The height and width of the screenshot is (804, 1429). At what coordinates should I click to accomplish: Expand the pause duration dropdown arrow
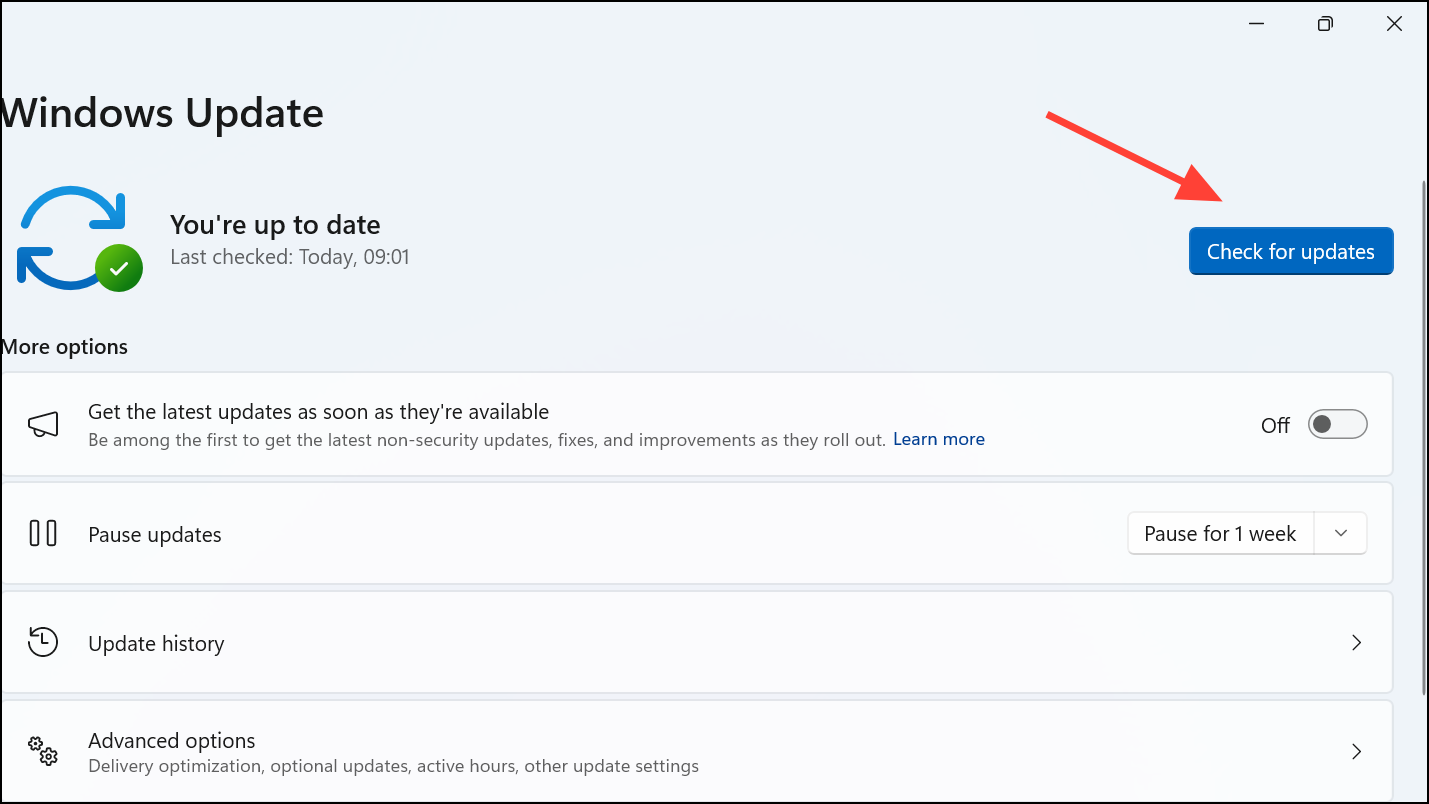pos(1341,534)
